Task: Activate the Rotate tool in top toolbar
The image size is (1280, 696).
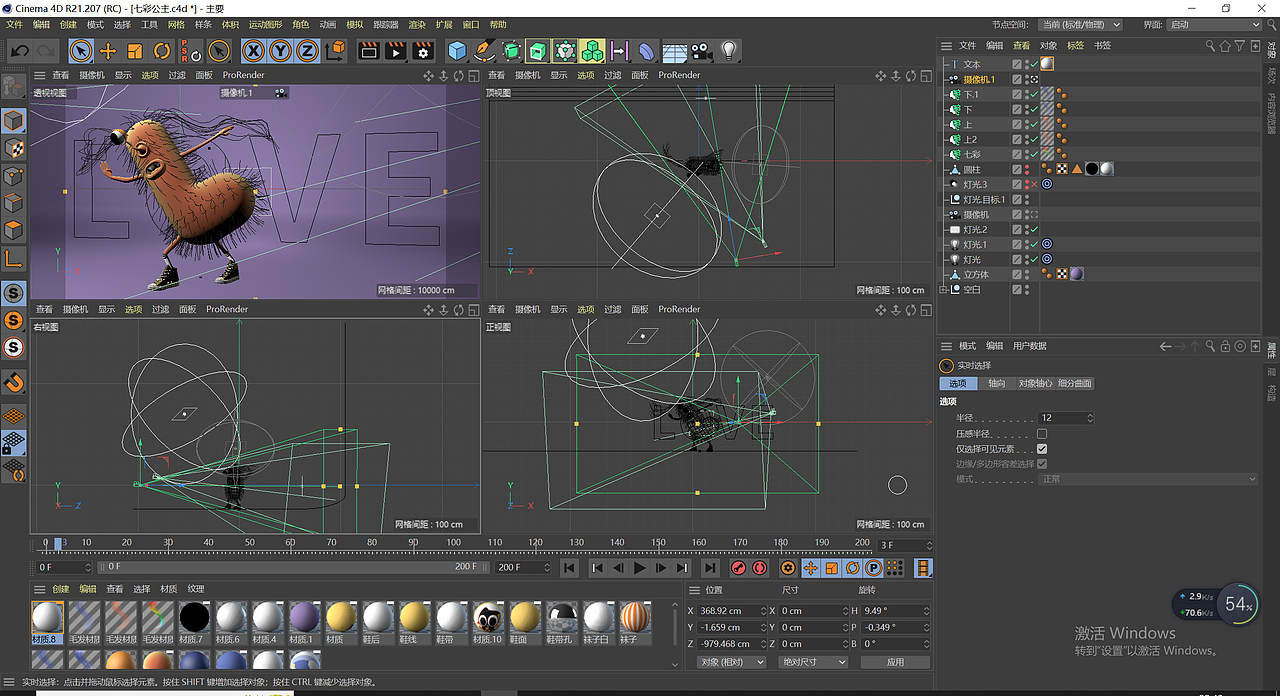Action: [162, 51]
